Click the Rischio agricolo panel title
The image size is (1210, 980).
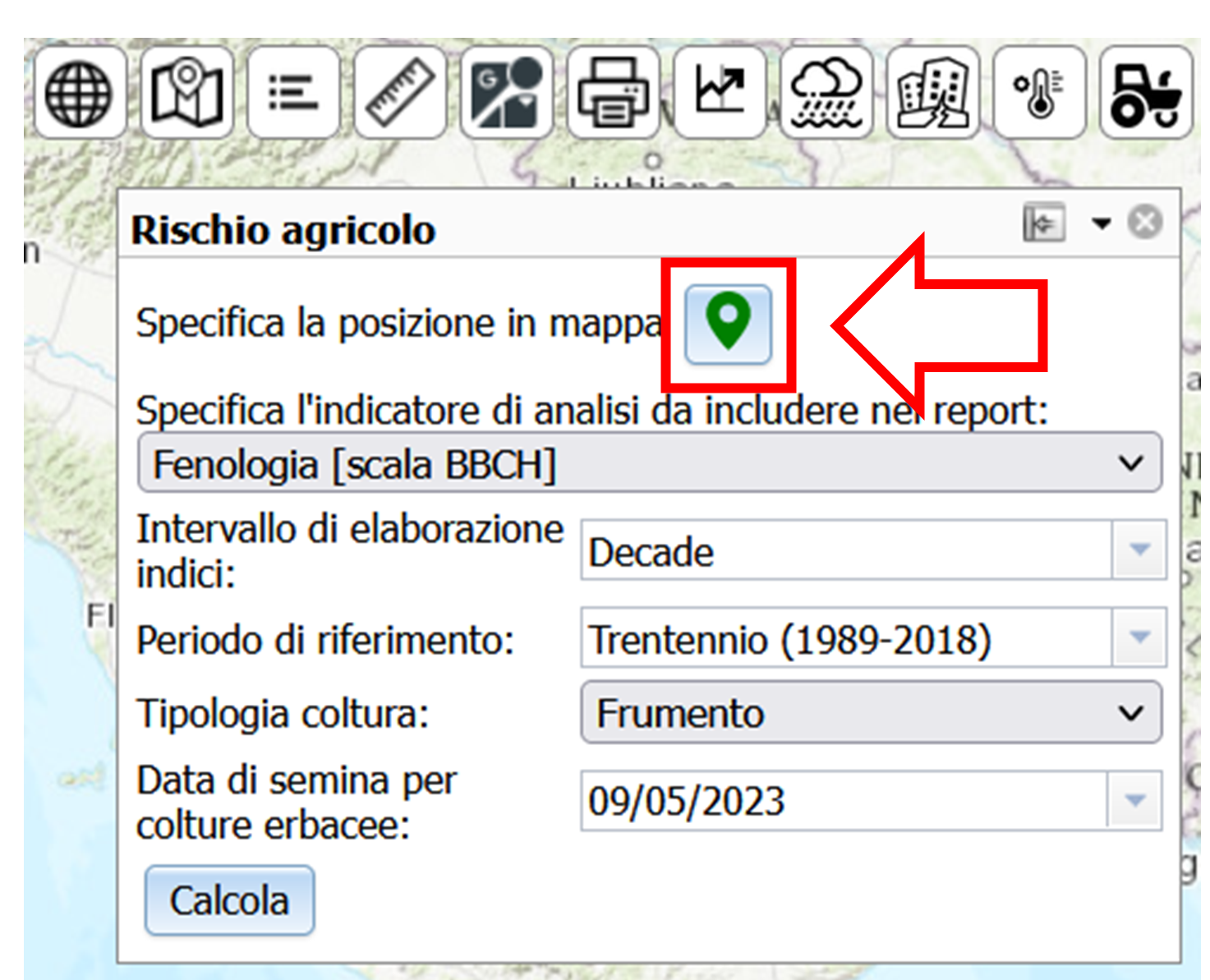pos(283,230)
